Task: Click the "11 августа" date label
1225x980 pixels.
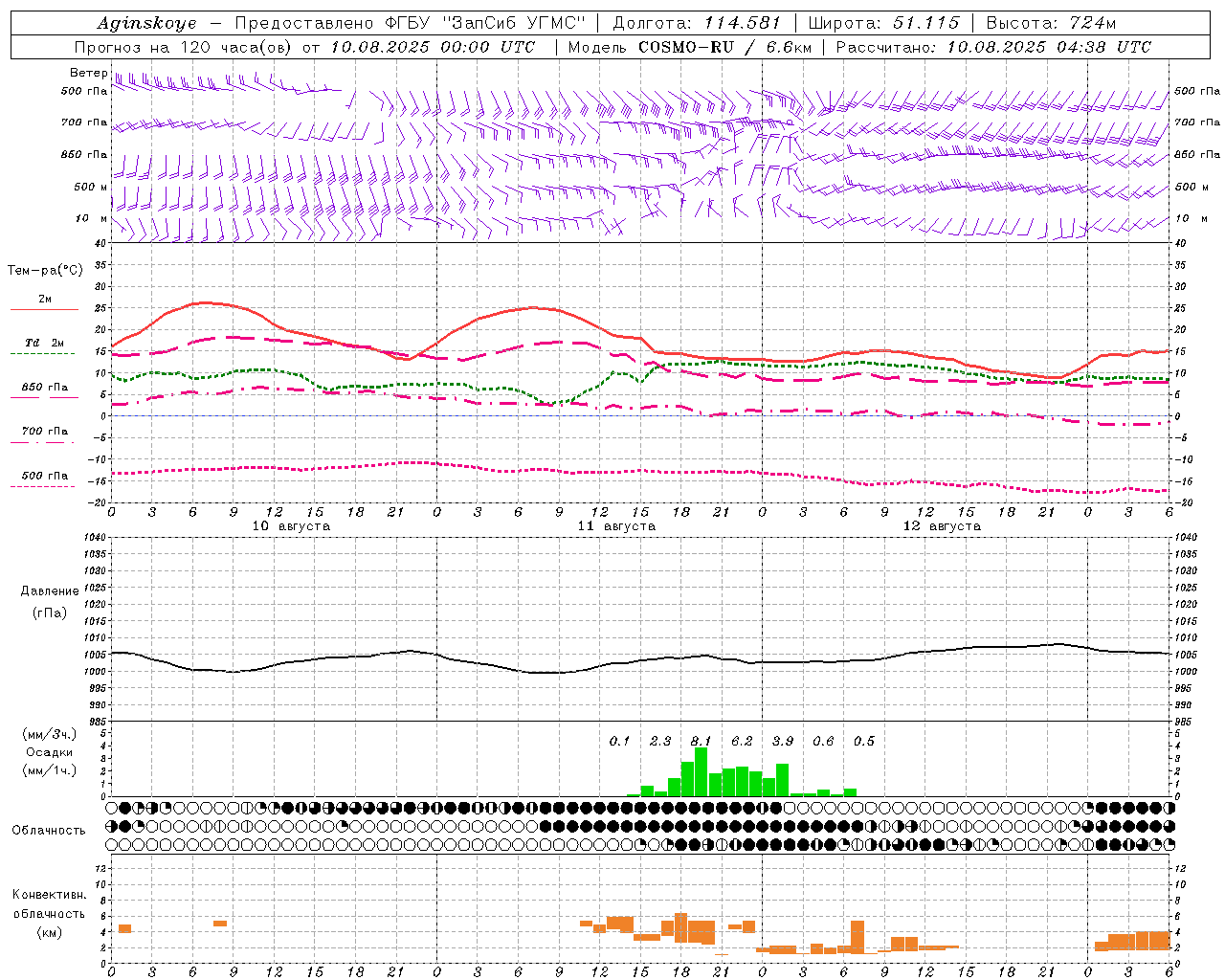Action: 616,526
